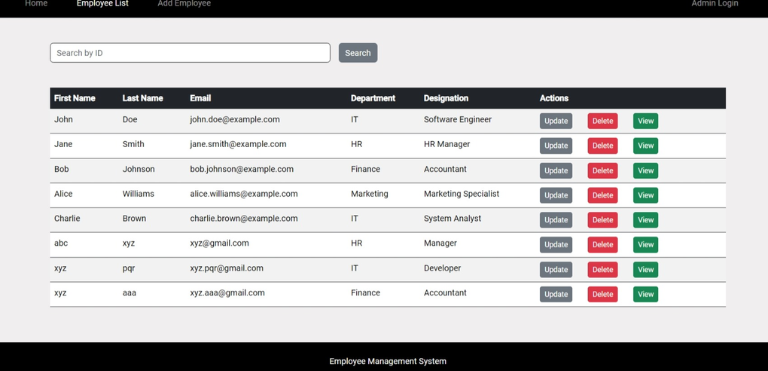Open the Home navigation link
This screenshot has height=371, width=768.
coord(36,3)
